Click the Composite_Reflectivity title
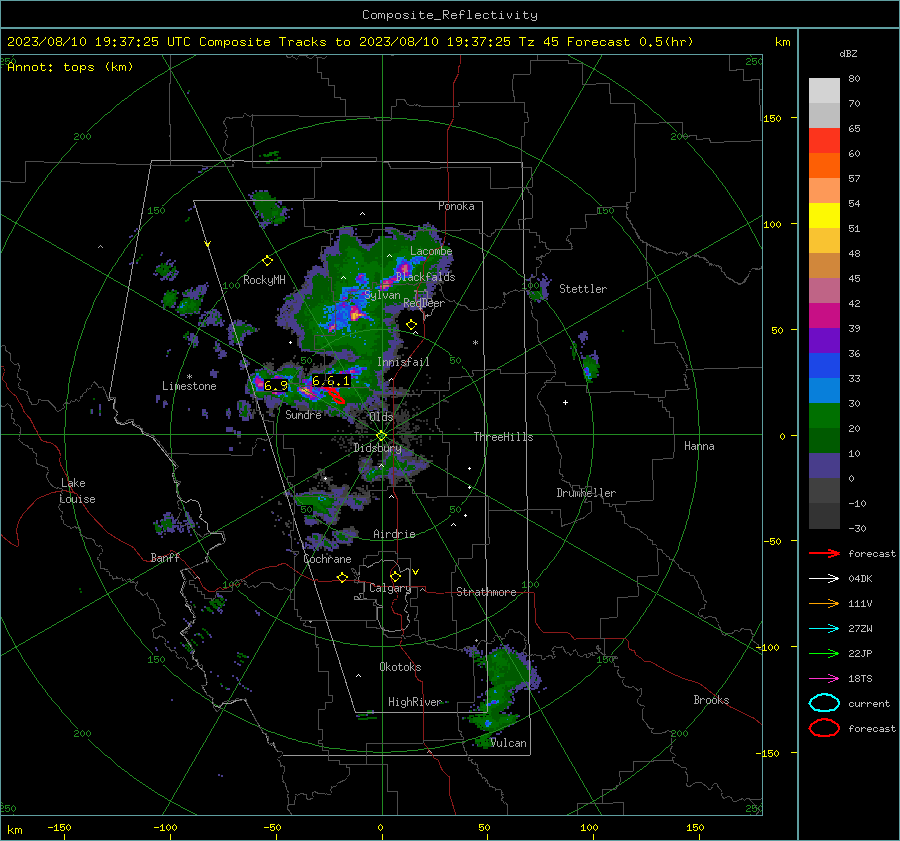900x841 pixels. click(450, 15)
